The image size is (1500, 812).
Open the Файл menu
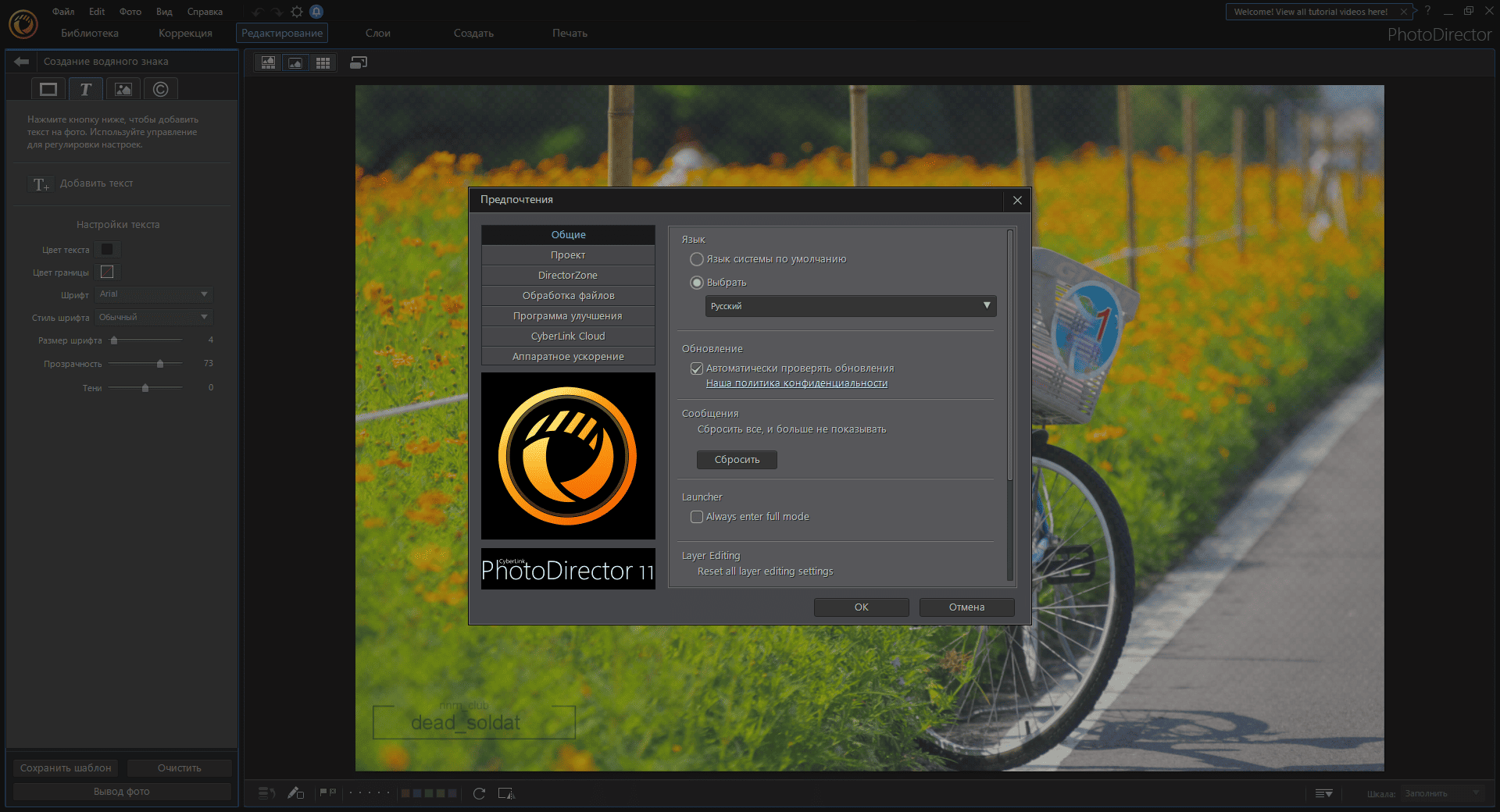click(x=63, y=12)
